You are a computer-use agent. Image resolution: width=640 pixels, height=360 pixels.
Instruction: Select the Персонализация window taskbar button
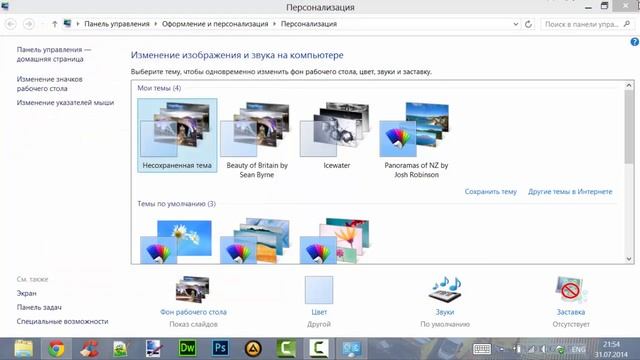[351, 349]
